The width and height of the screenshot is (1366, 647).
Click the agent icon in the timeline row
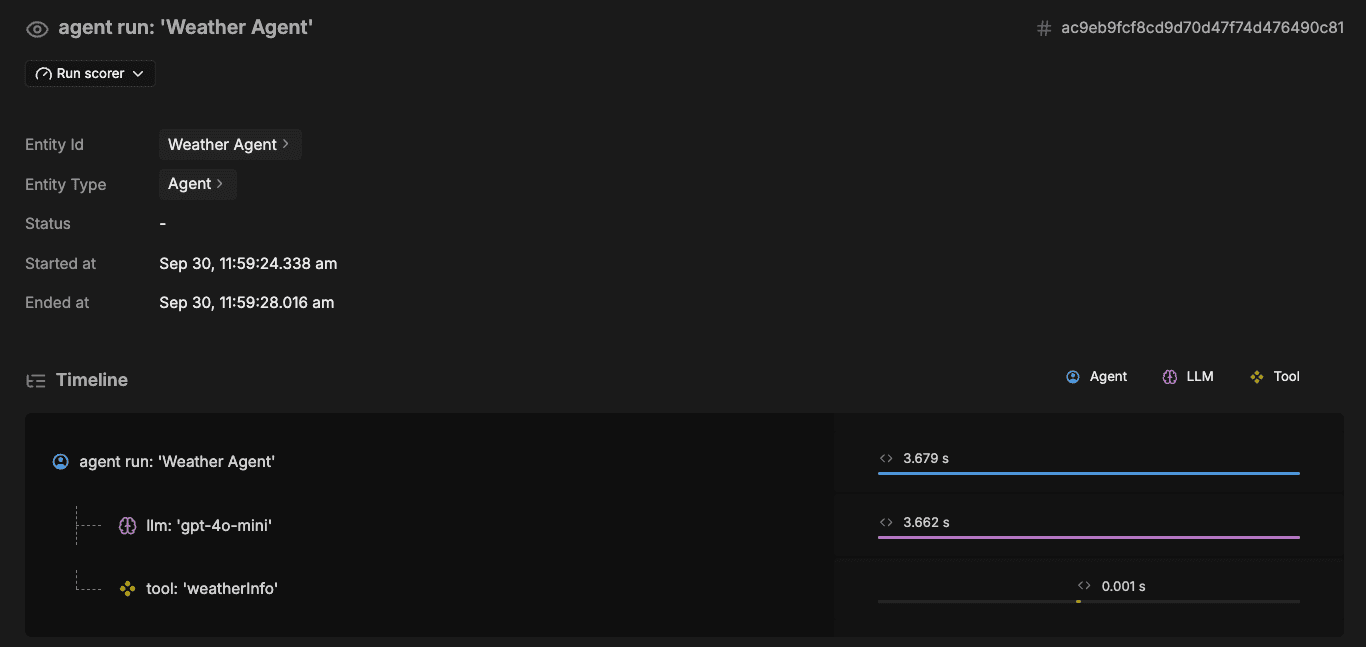60,462
